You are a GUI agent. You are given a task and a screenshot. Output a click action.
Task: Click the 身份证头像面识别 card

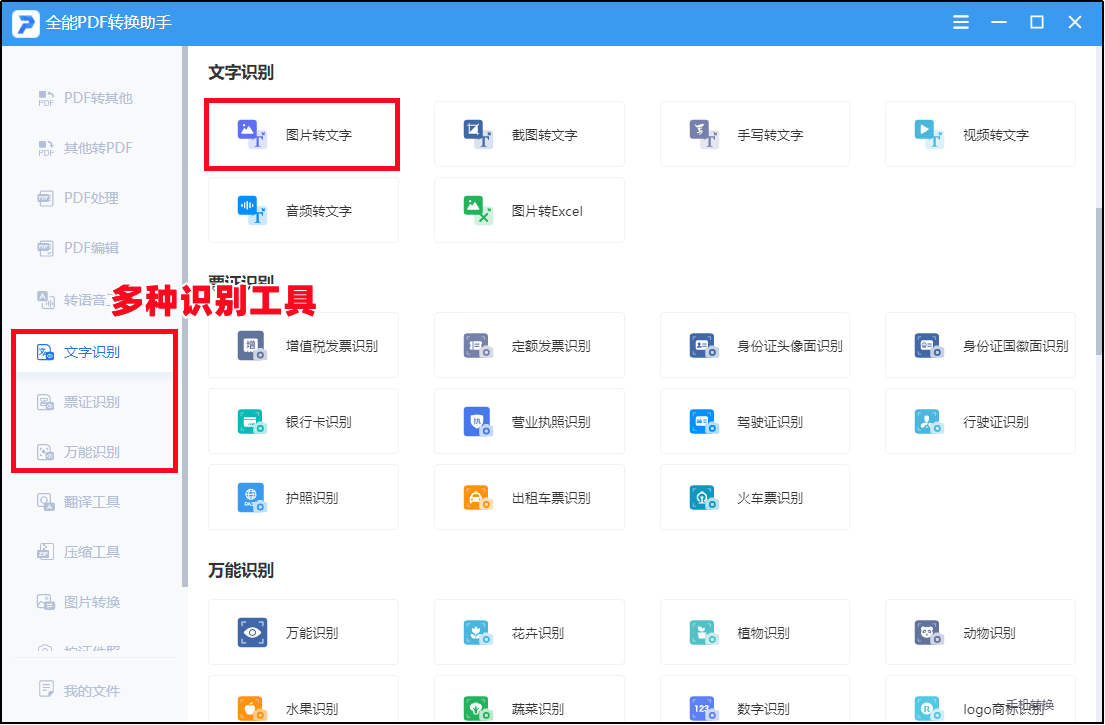click(755, 346)
